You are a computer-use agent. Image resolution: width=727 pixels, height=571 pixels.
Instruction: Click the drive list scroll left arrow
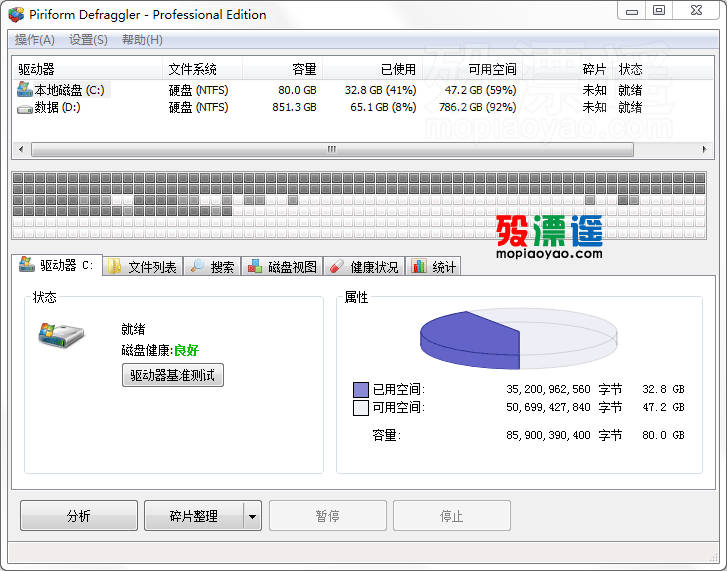coord(21,149)
